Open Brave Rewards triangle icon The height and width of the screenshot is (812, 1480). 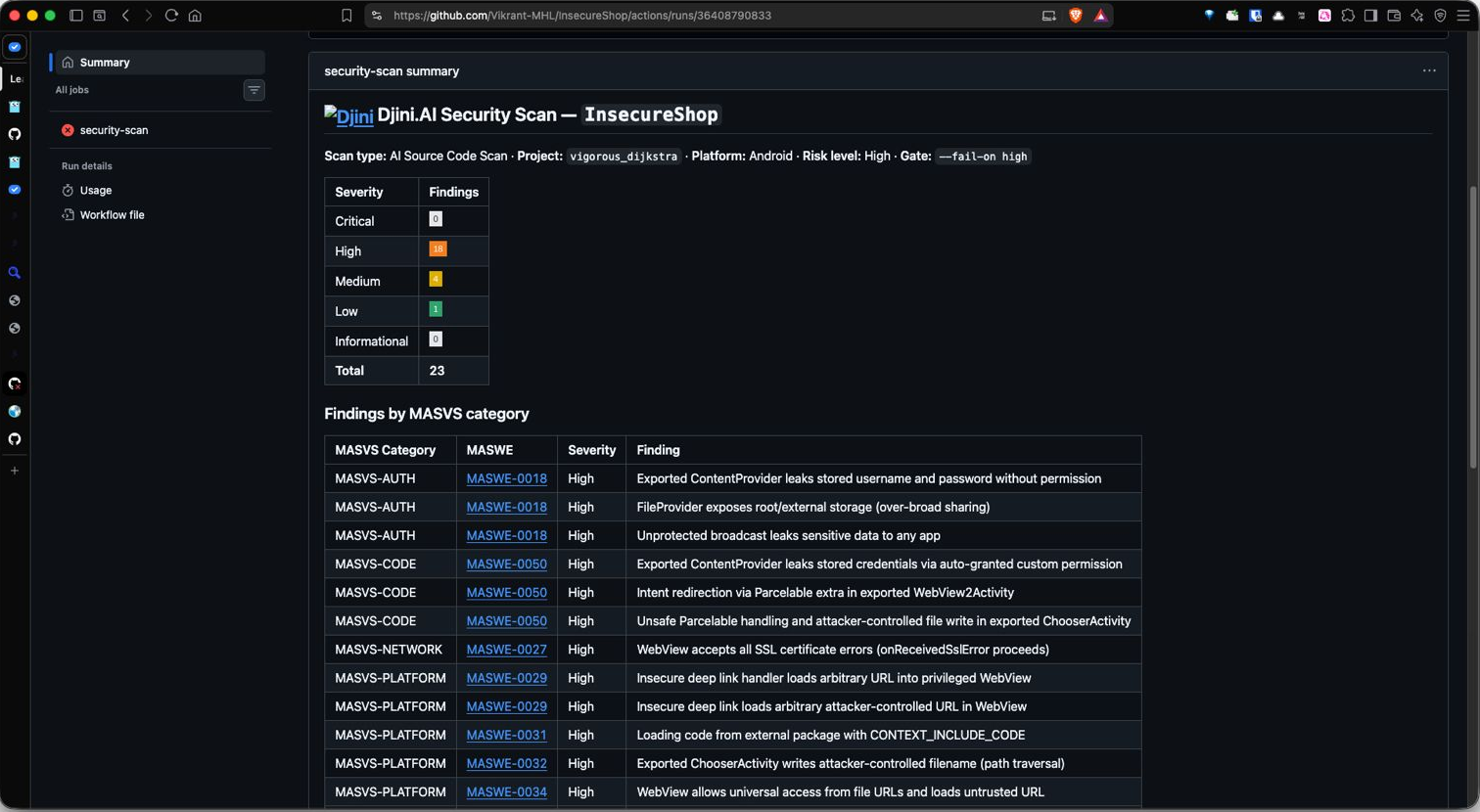[x=1100, y=16]
